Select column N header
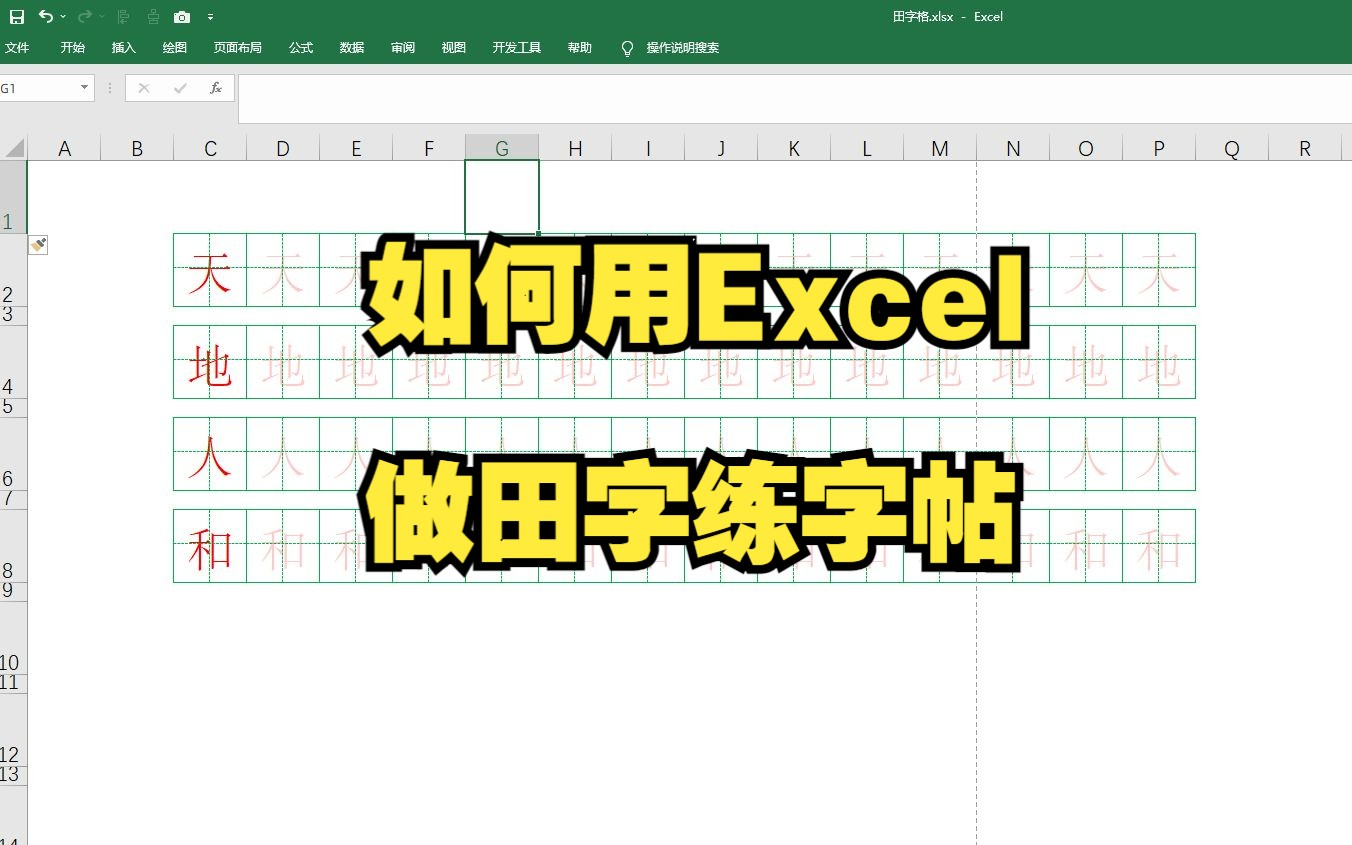The width and height of the screenshot is (1352, 845). click(x=1013, y=149)
